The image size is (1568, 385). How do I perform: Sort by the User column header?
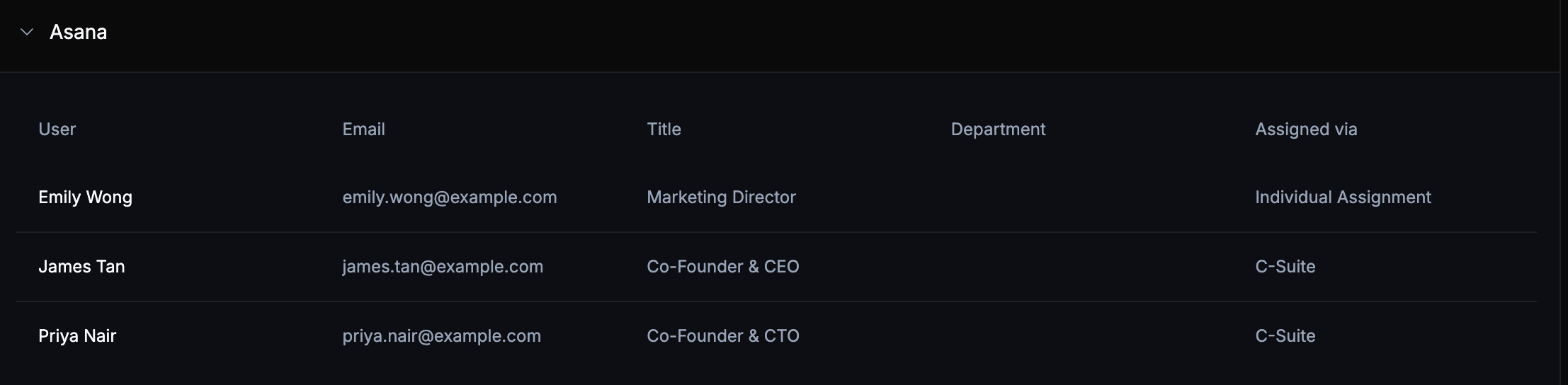point(57,129)
